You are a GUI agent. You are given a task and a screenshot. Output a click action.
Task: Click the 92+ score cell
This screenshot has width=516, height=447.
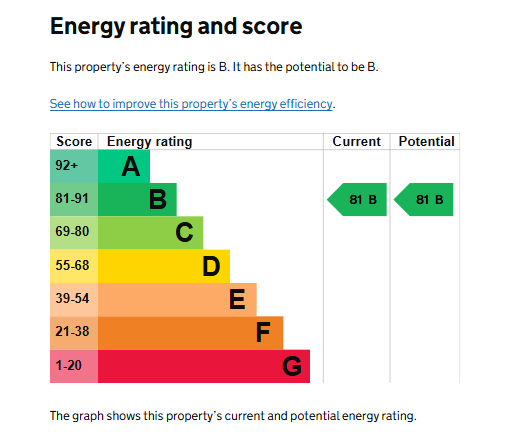tap(74, 166)
